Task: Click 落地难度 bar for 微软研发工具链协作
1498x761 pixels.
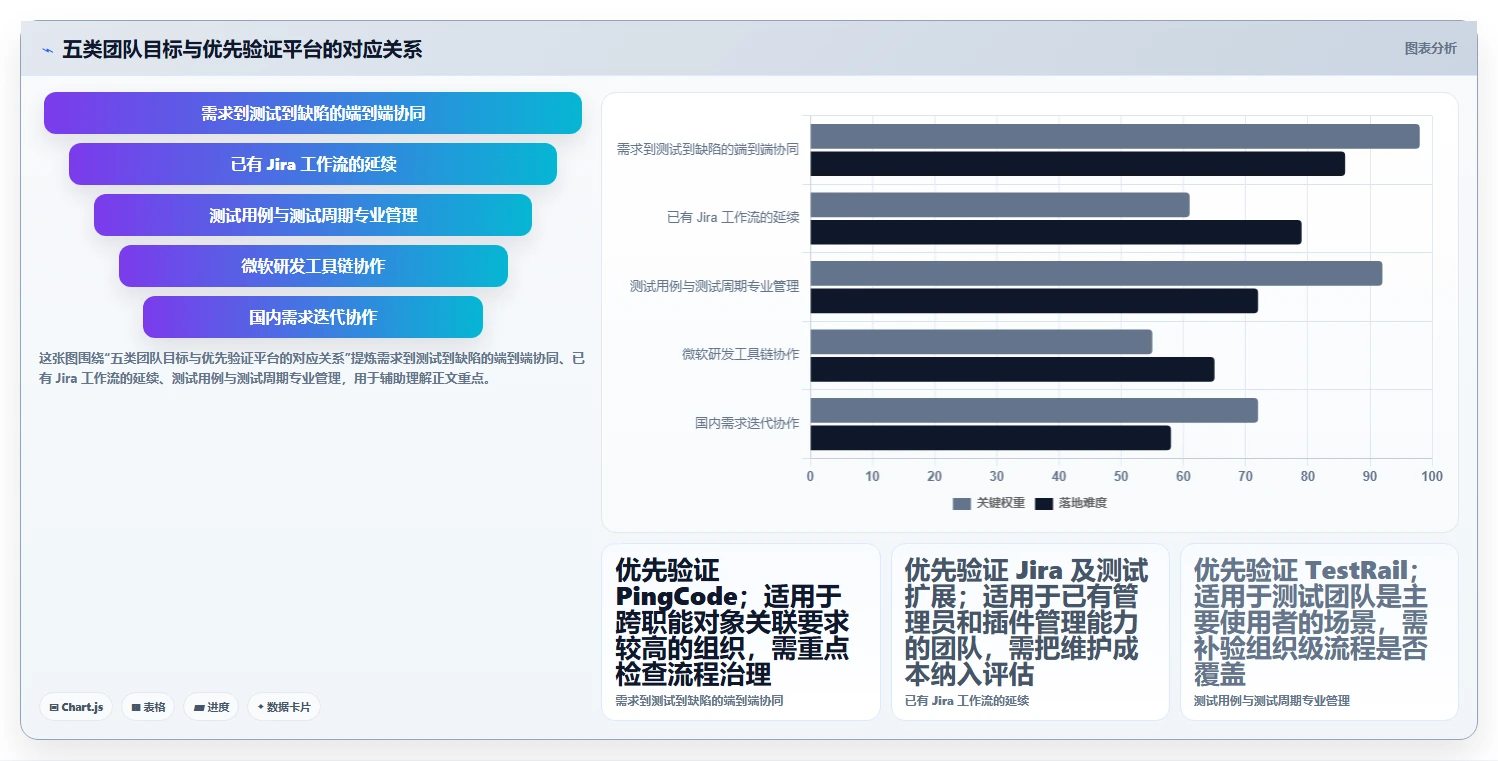Action: [1012, 369]
